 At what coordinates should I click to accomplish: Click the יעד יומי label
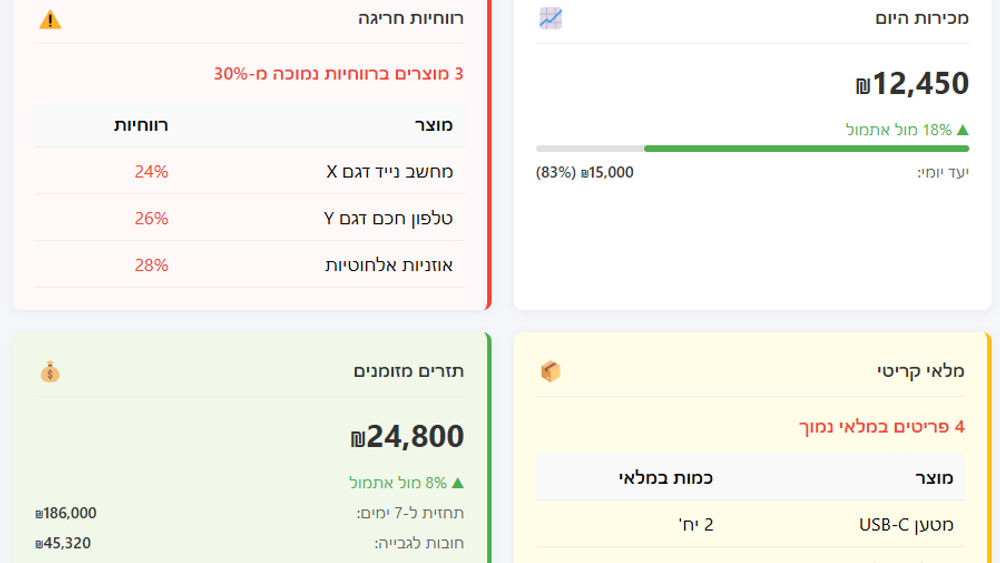943,173
